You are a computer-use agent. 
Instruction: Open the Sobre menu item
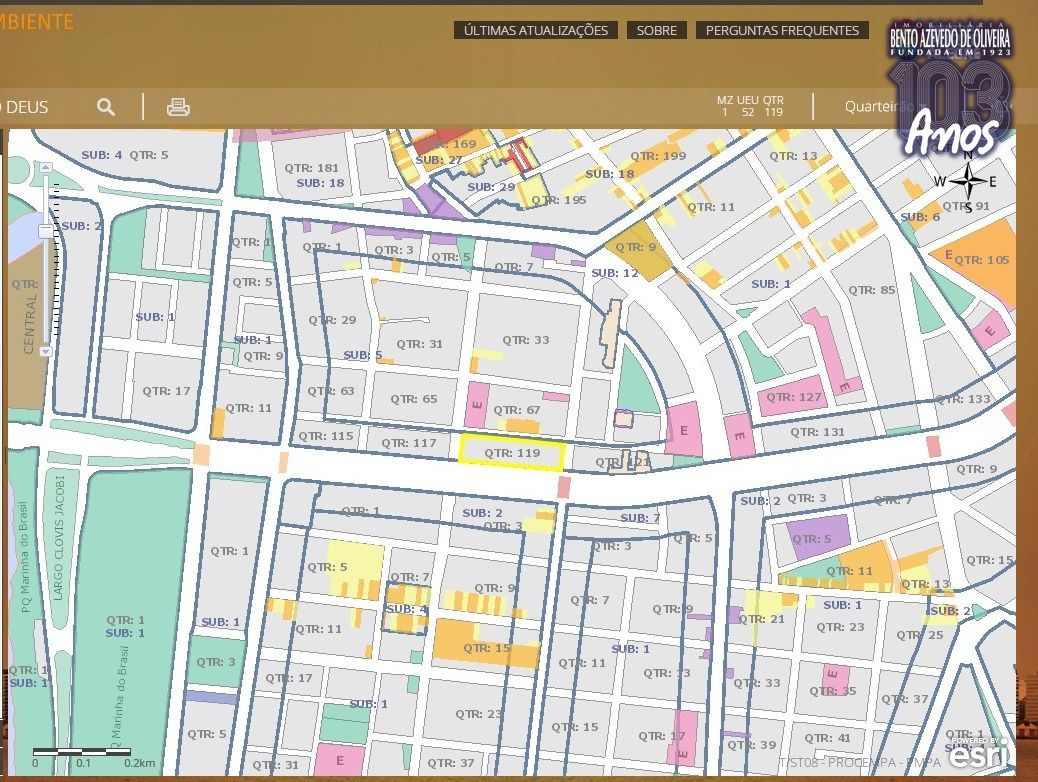(x=657, y=30)
